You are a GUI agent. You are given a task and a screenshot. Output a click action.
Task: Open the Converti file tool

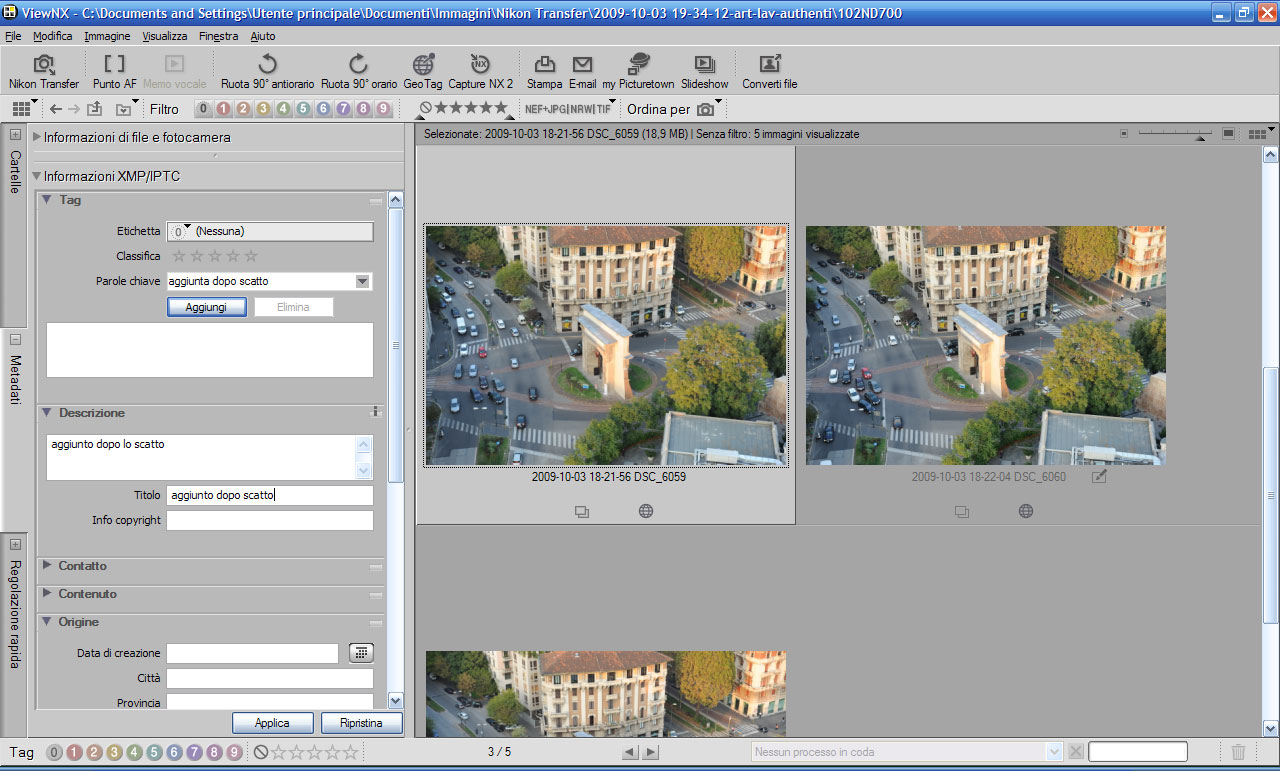coord(770,72)
